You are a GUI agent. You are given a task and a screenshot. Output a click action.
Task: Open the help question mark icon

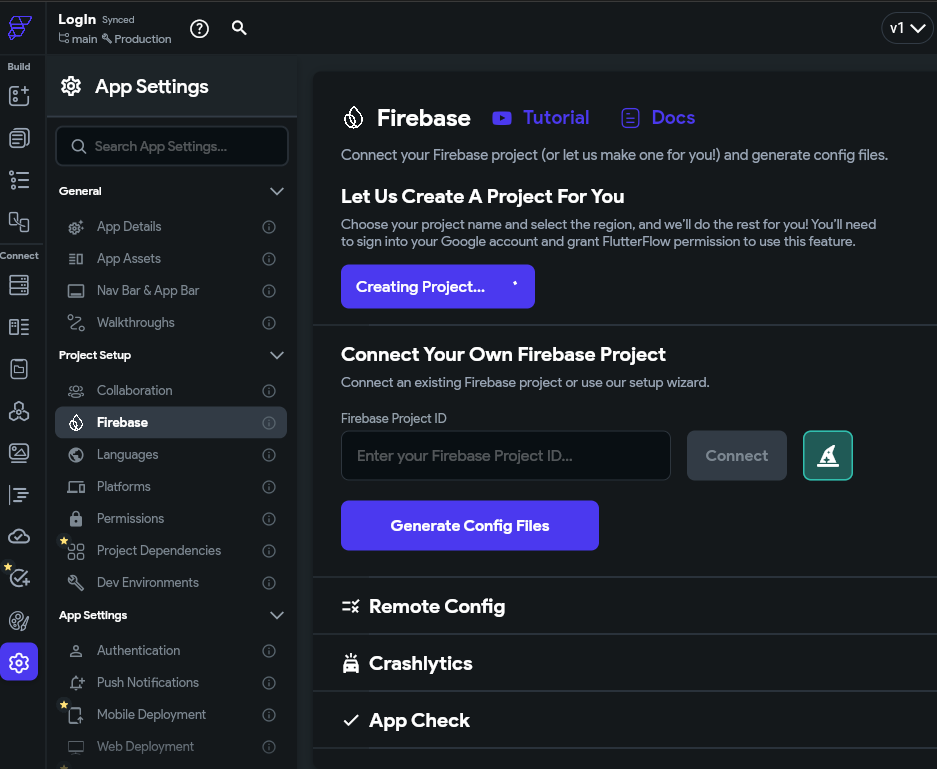click(x=199, y=28)
